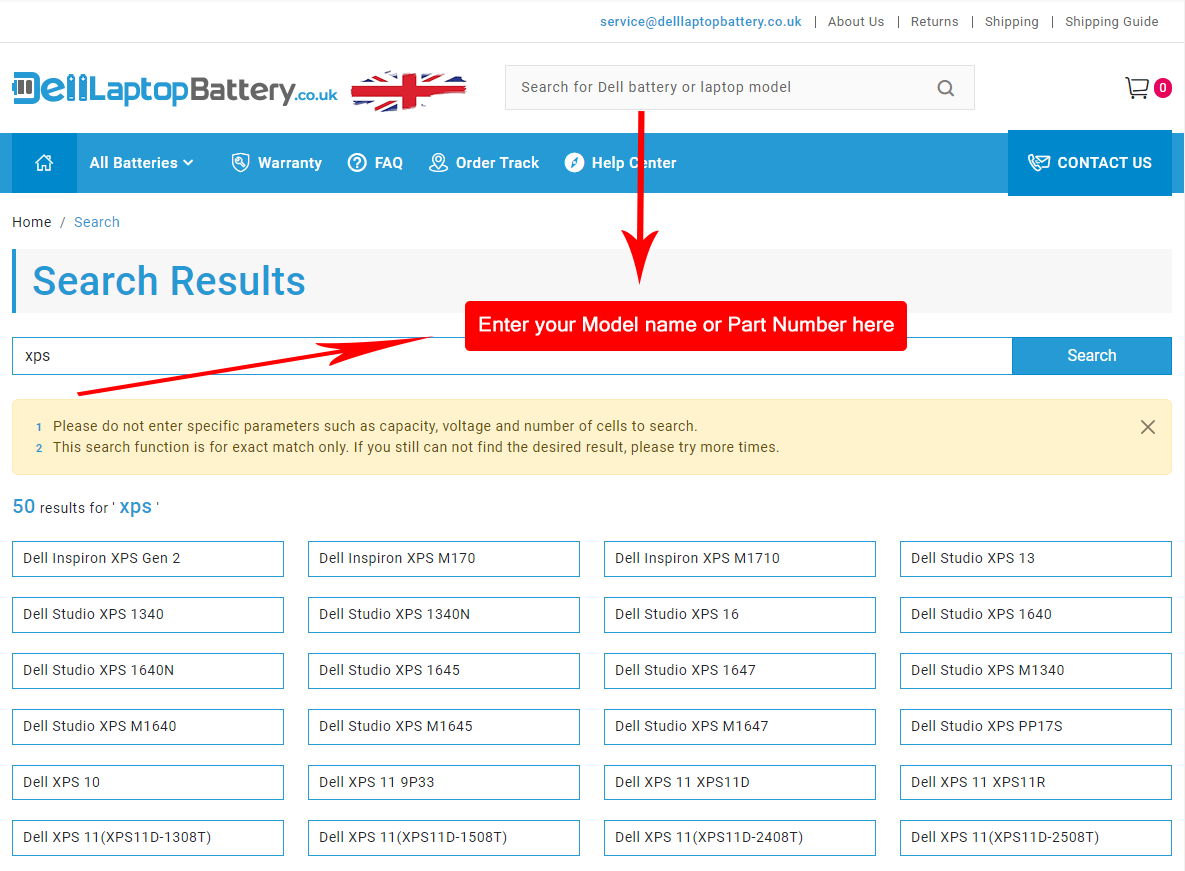Select Dell Studio XPS 13 result

coord(1036,559)
